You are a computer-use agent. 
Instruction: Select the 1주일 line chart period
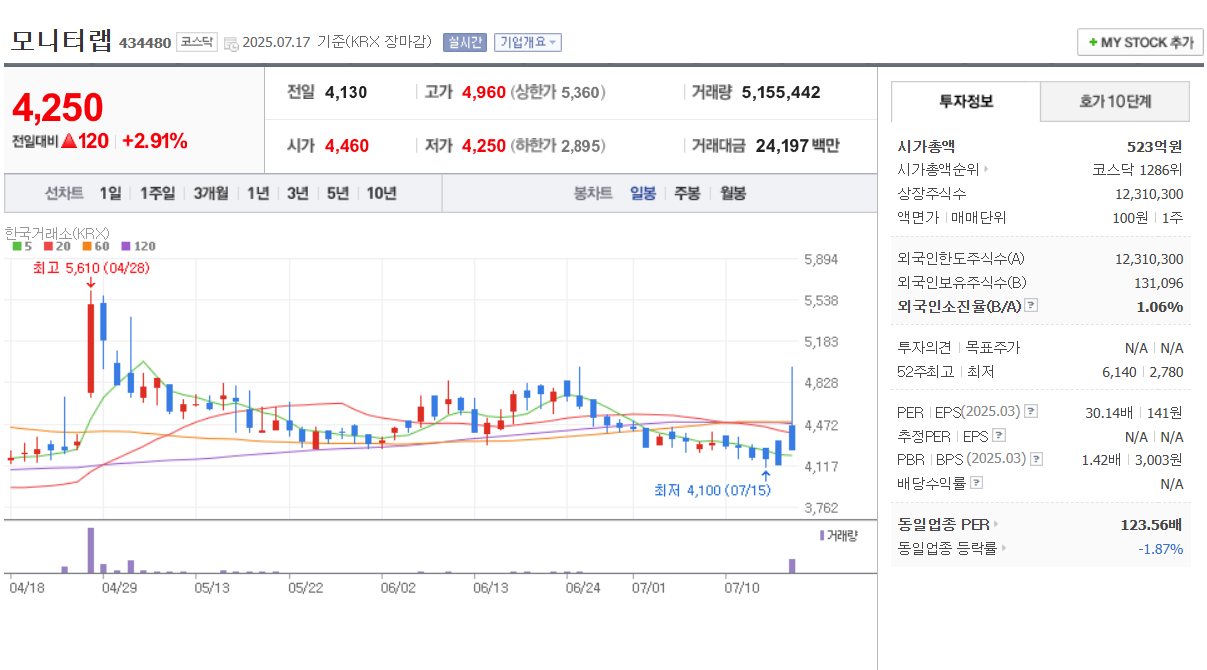coord(158,193)
